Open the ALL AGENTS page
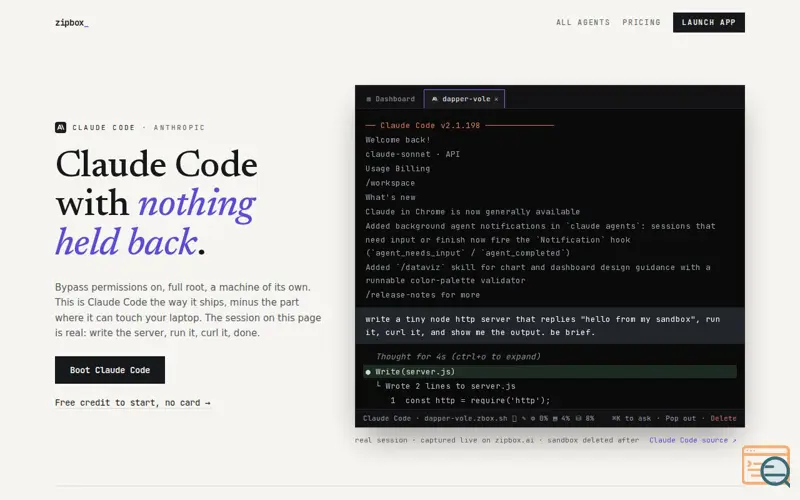The height and width of the screenshot is (500, 800). (583, 22)
